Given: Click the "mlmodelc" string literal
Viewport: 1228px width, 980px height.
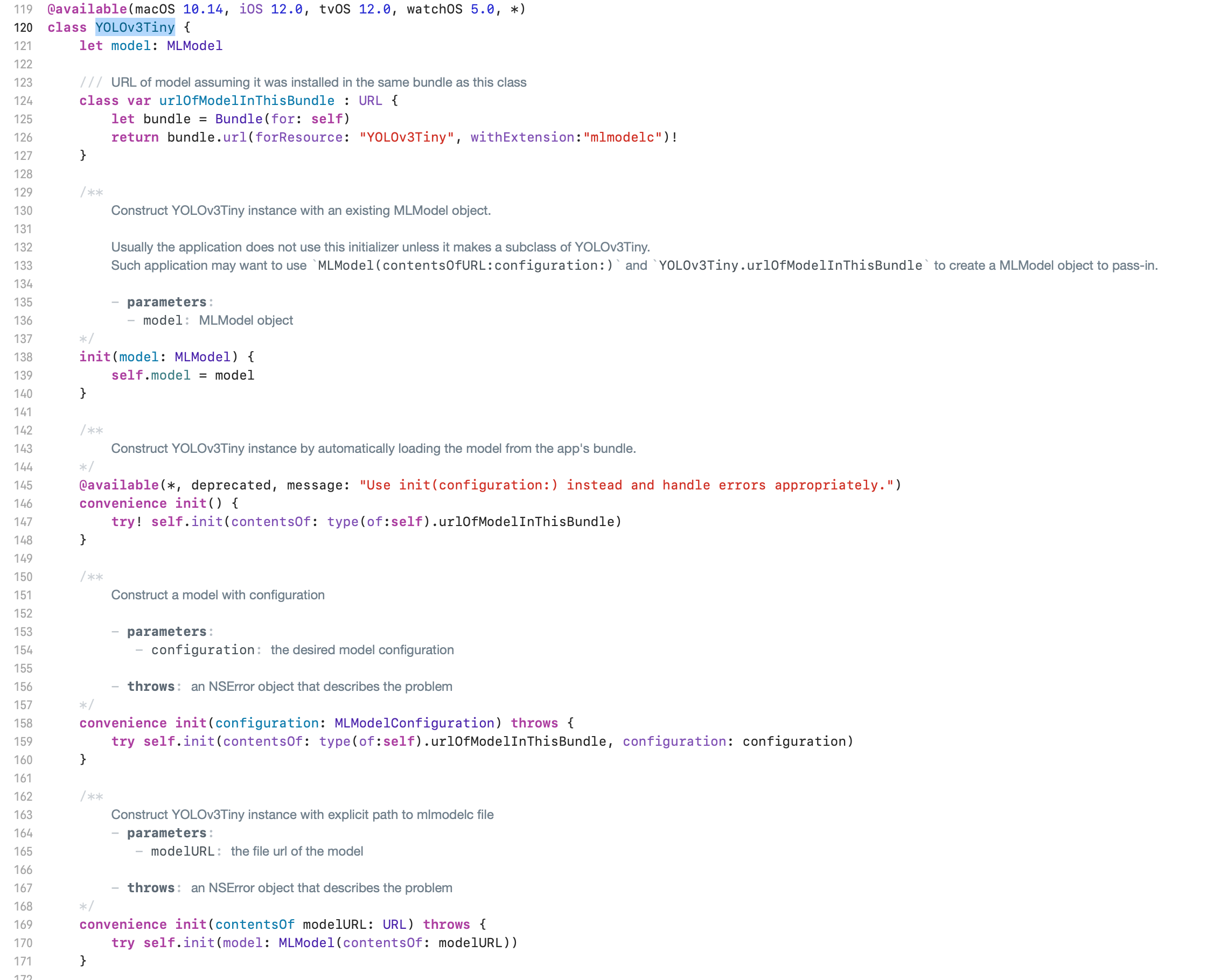Looking at the screenshot, I should tap(623, 137).
